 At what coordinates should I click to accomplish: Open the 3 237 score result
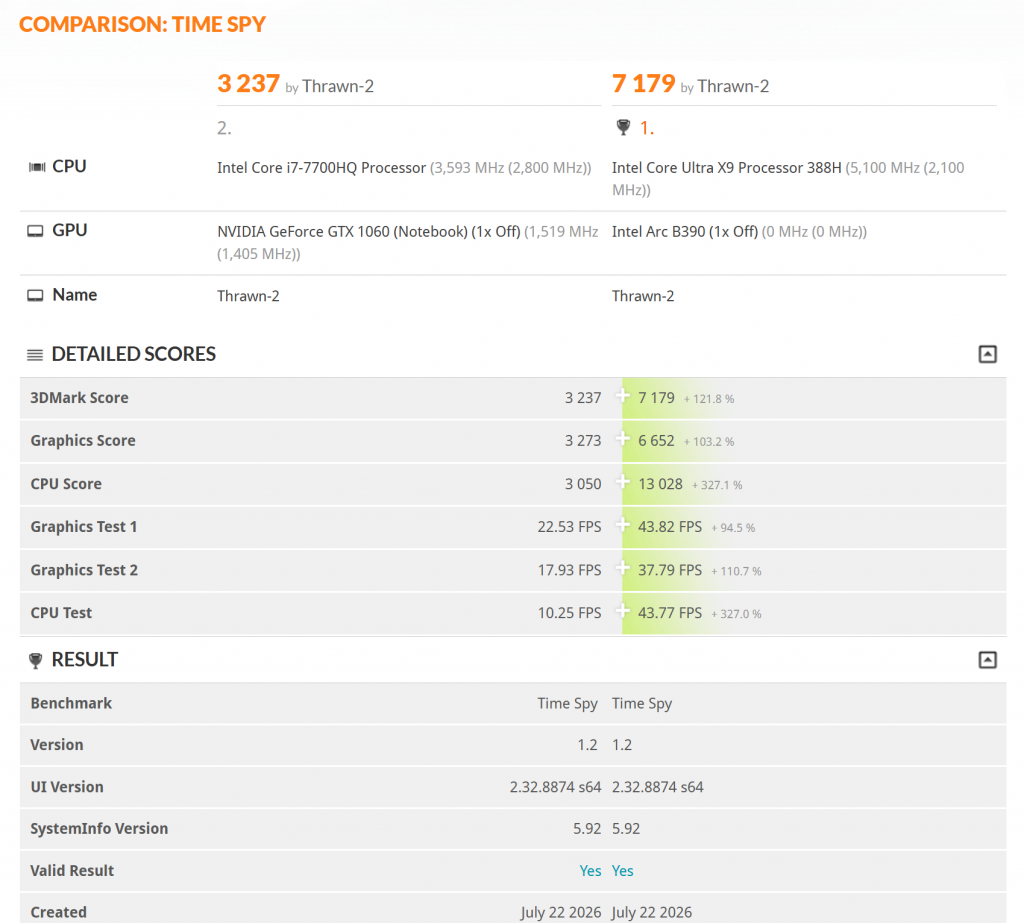coord(248,84)
